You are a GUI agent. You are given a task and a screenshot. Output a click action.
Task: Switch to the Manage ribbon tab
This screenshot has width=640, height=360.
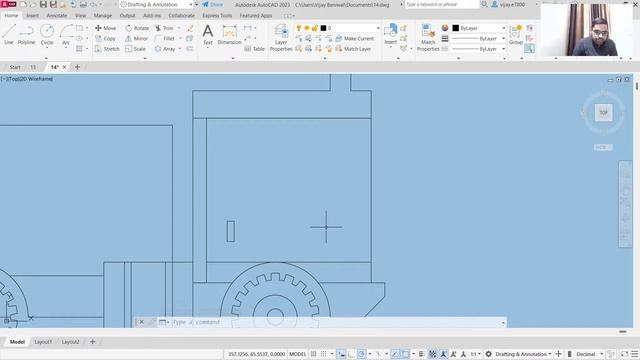[103, 16]
